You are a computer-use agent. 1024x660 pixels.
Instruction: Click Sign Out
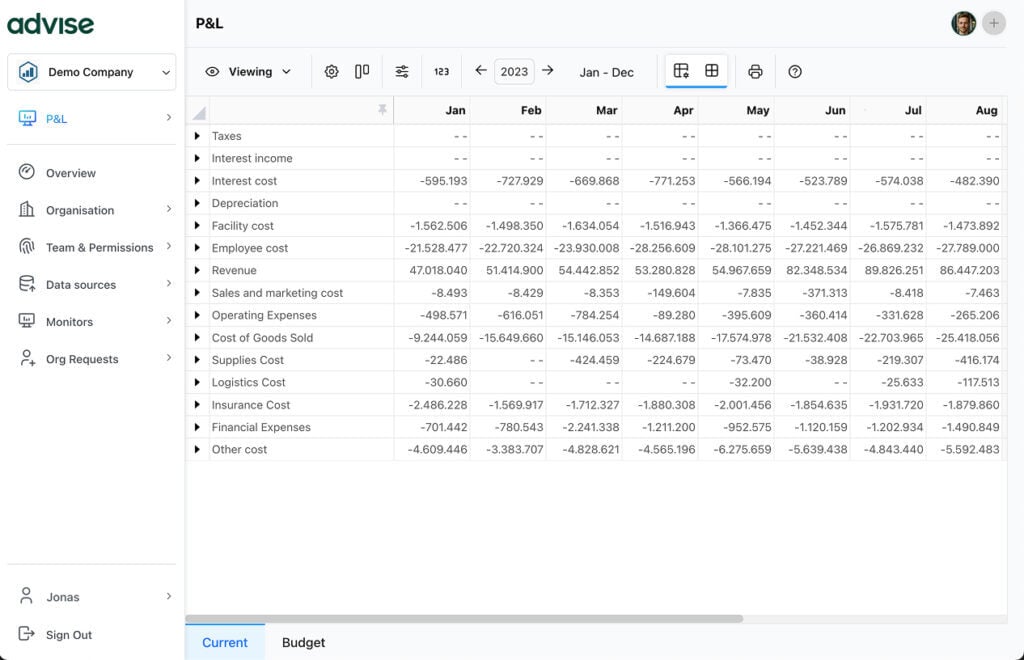tap(69, 635)
